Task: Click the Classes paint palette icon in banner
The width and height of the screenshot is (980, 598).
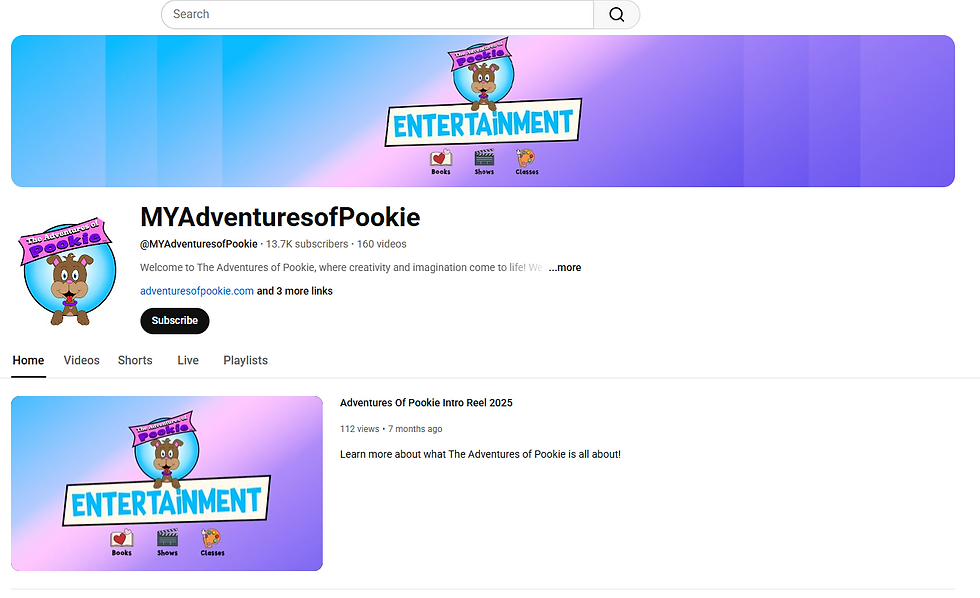Action: [526, 161]
